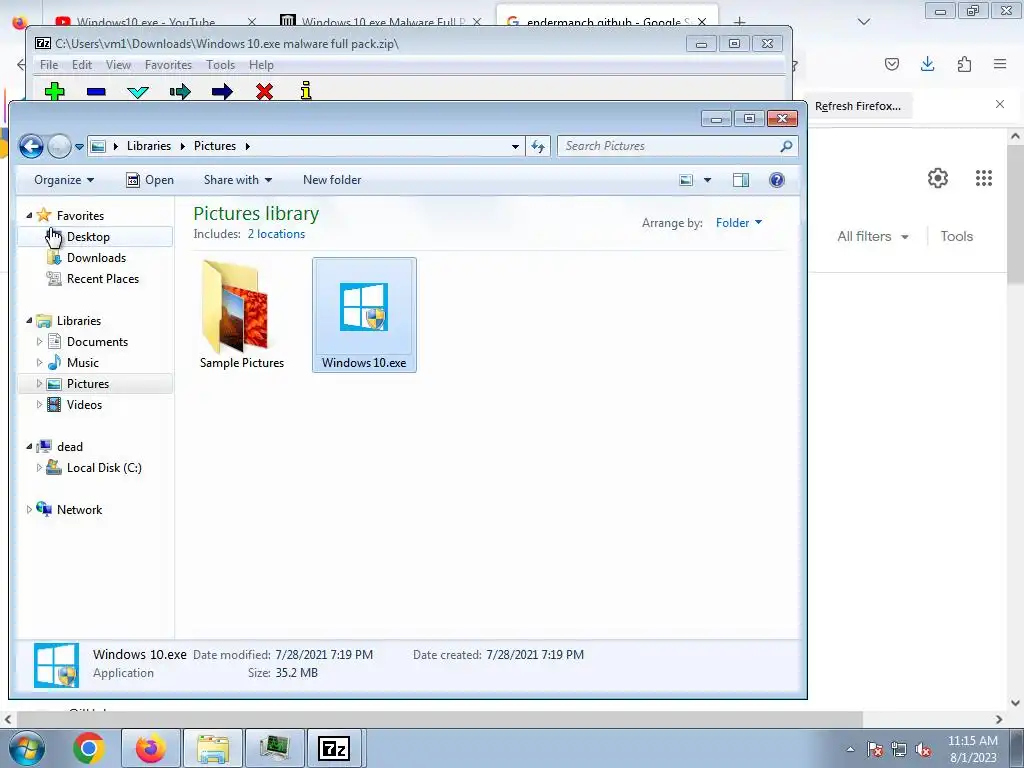Viewport: 1024px width, 768px height.
Task: Open Arrange by Folder dropdown
Action: pos(739,223)
